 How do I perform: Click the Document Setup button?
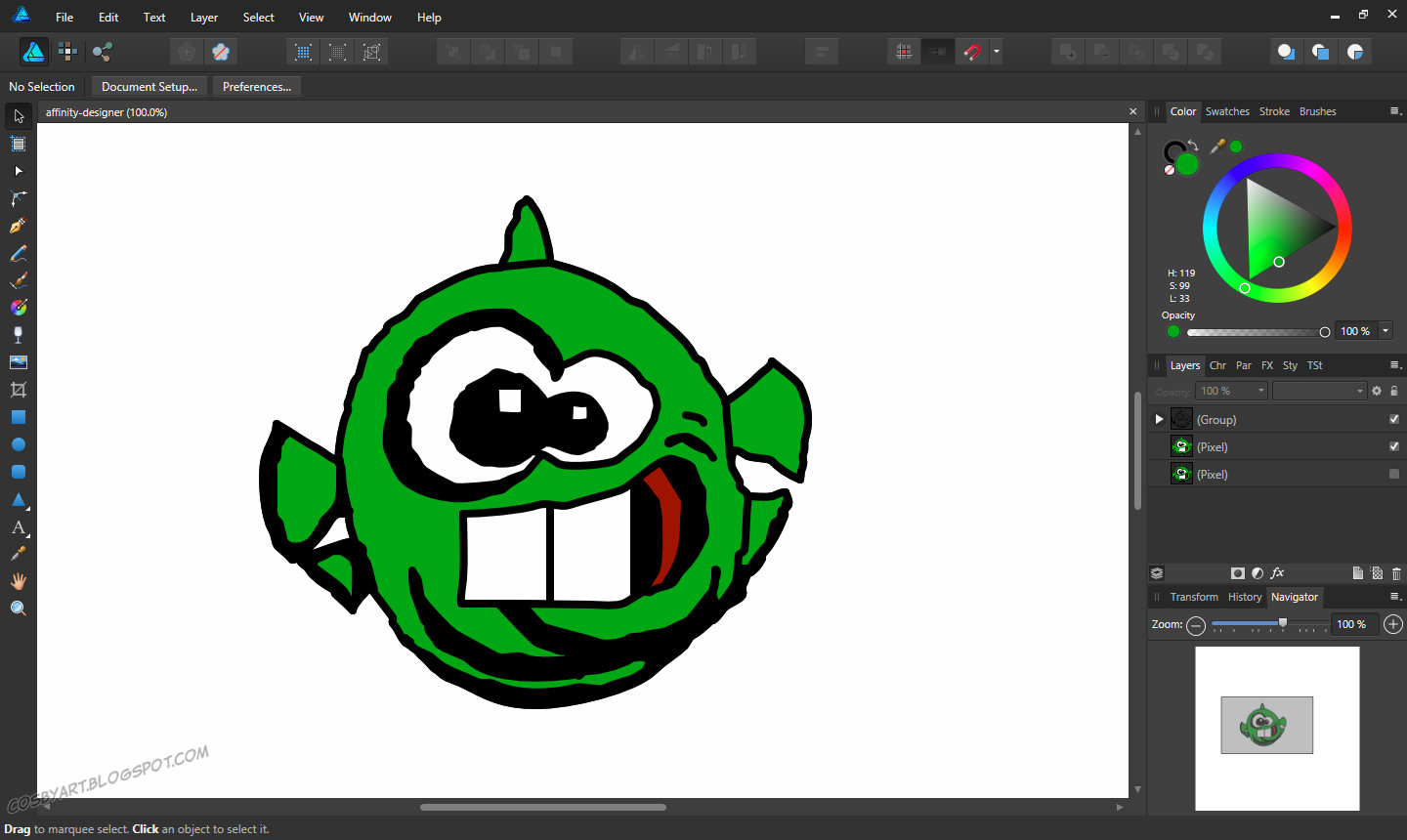pyautogui.click(x=149, y=87)
